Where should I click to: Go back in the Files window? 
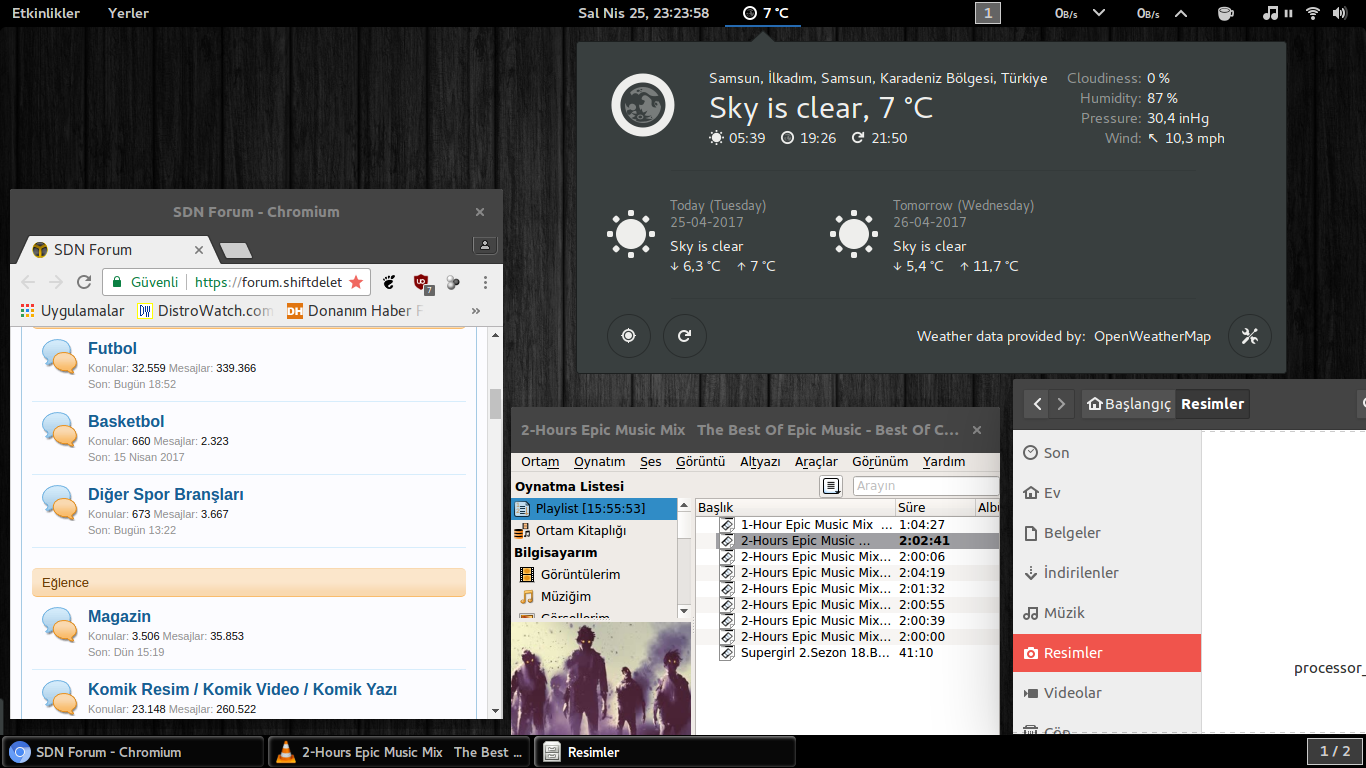[1038, 404]
